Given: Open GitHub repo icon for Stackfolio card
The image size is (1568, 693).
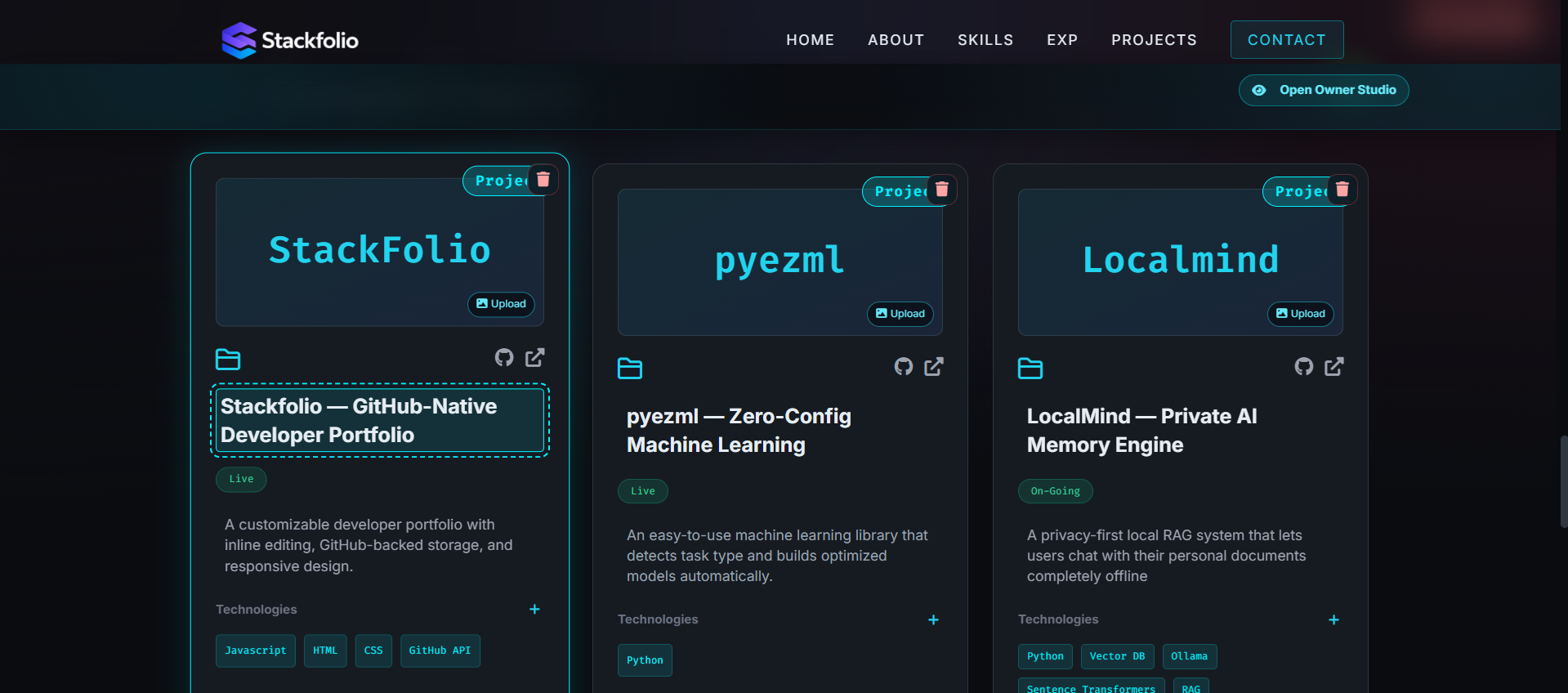Looking at the screenshot, I should click(504, 357).
